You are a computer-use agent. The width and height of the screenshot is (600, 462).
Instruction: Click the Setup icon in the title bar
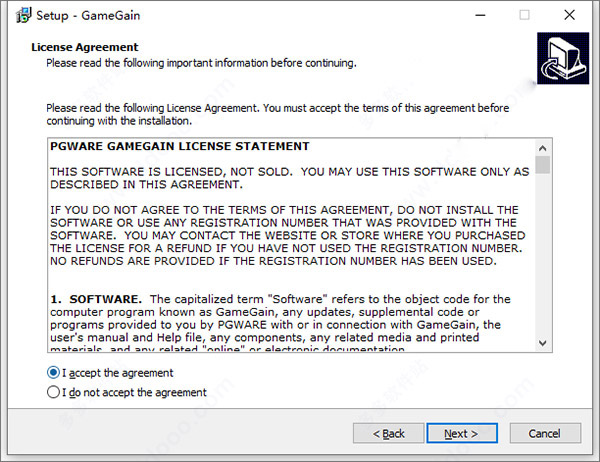point(20,16)
